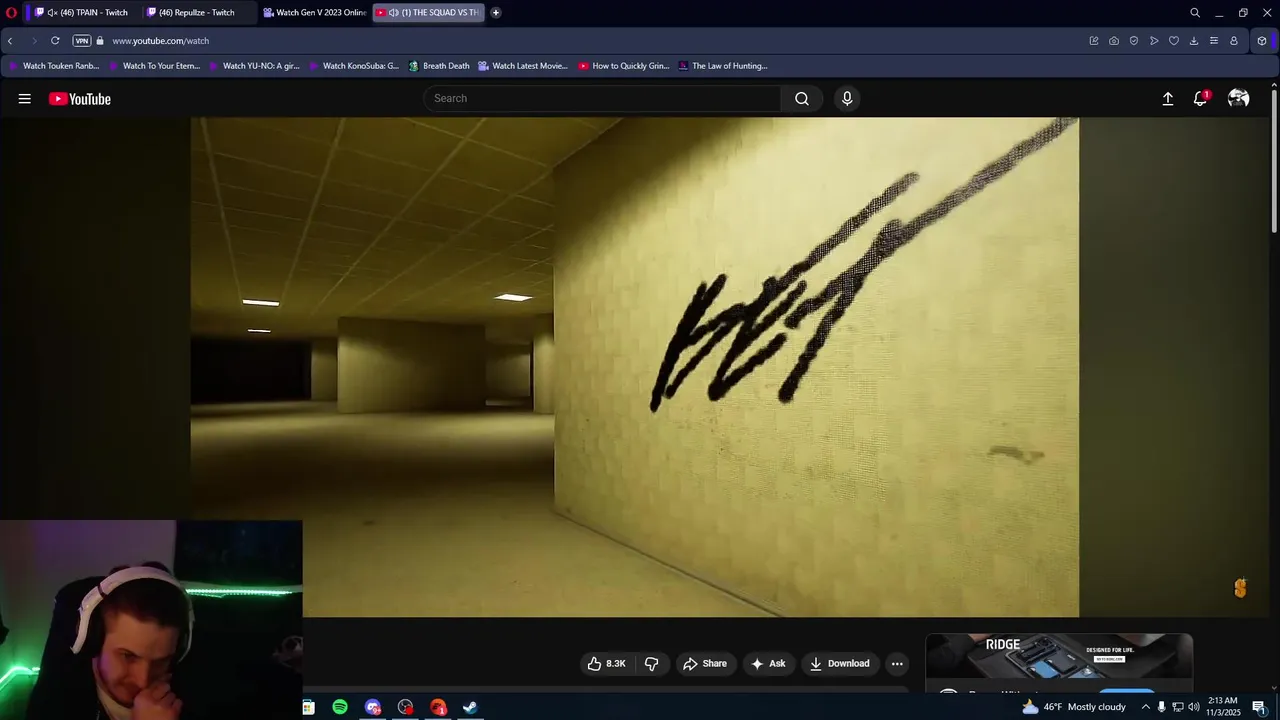
Task: Open Easy Setup sliders icon
Action: [1214, 41]
